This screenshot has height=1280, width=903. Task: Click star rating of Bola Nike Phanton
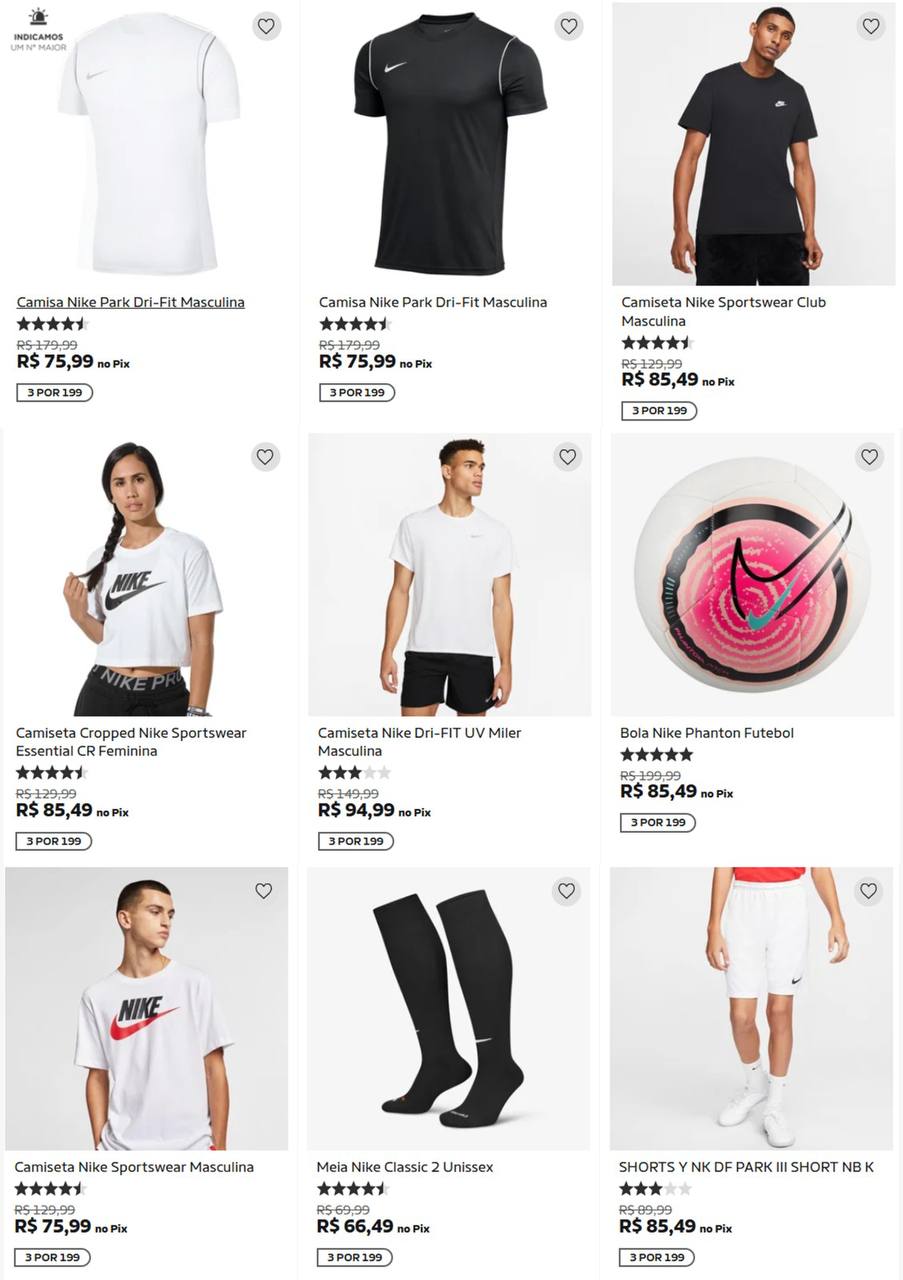(x=657, y=755)
